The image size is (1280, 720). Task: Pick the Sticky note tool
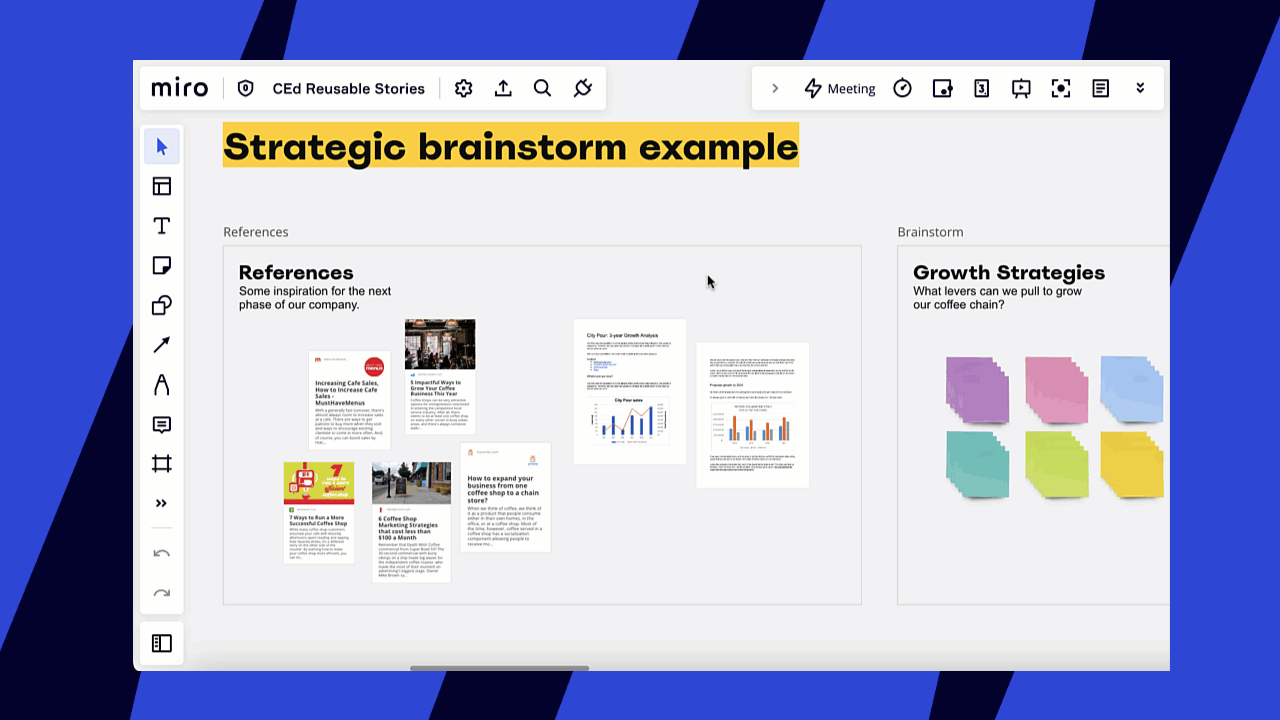pyautogui.click(x=162, y=266)
